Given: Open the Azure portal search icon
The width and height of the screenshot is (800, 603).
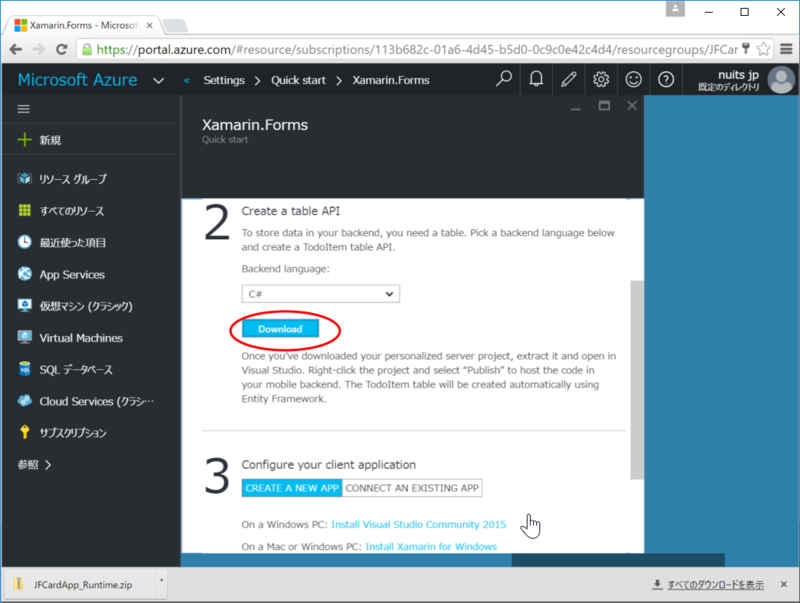Looking at the screenshot, I should pyautogui.click(x=504, y=79).
